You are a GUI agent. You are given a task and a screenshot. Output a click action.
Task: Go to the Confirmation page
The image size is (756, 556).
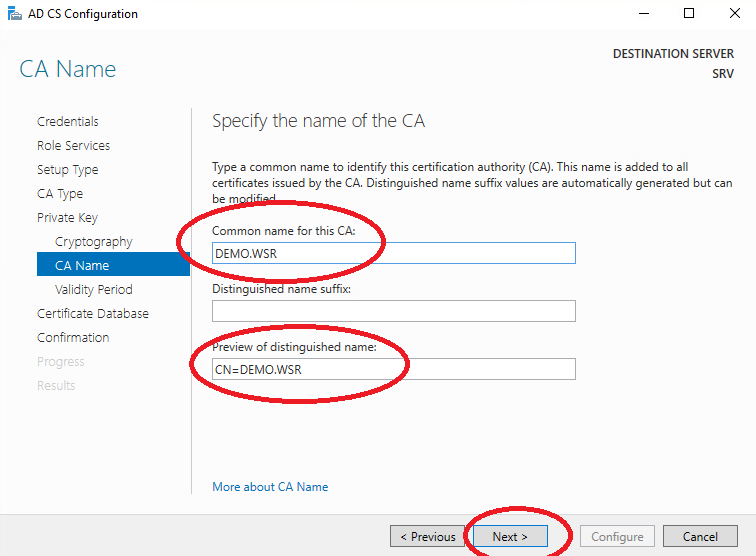click(73, 338)
